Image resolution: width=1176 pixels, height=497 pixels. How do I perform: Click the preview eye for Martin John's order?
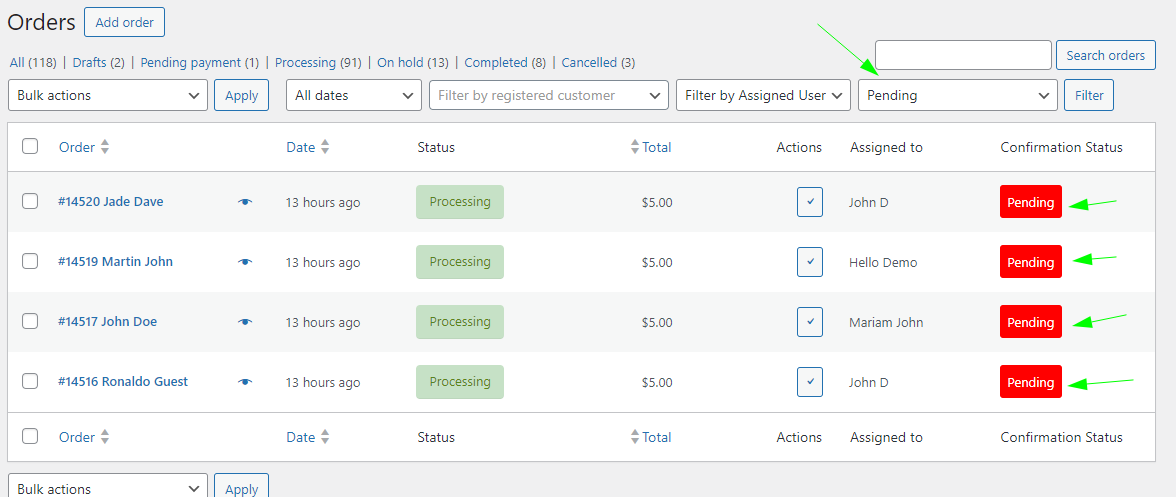[245, 262]
